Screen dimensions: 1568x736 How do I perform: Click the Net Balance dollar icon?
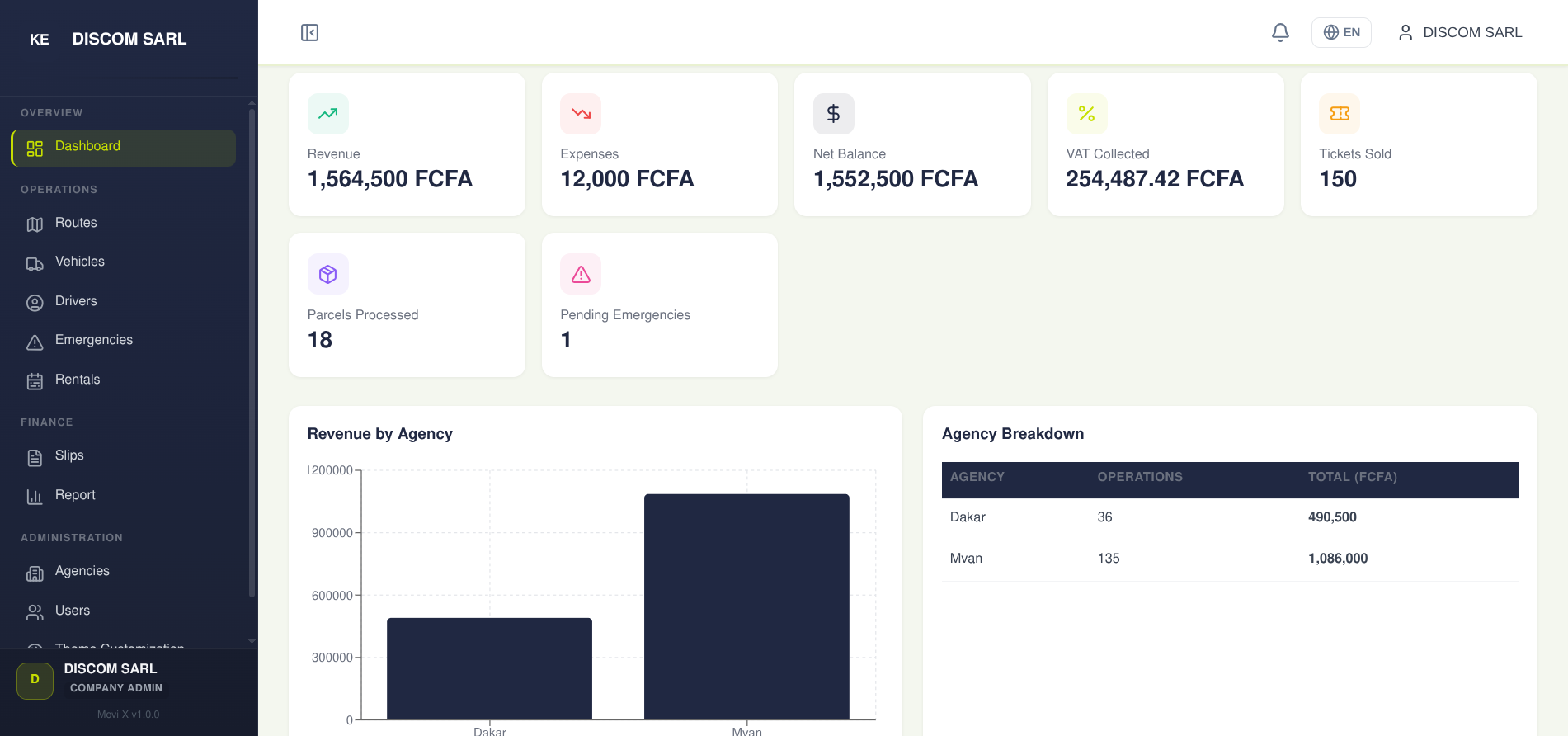click(x=834, y=114)
